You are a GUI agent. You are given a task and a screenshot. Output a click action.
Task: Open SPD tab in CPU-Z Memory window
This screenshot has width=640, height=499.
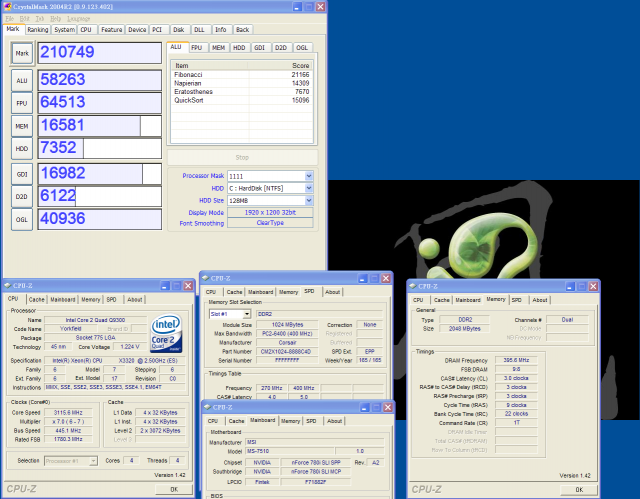click(517, 300)
